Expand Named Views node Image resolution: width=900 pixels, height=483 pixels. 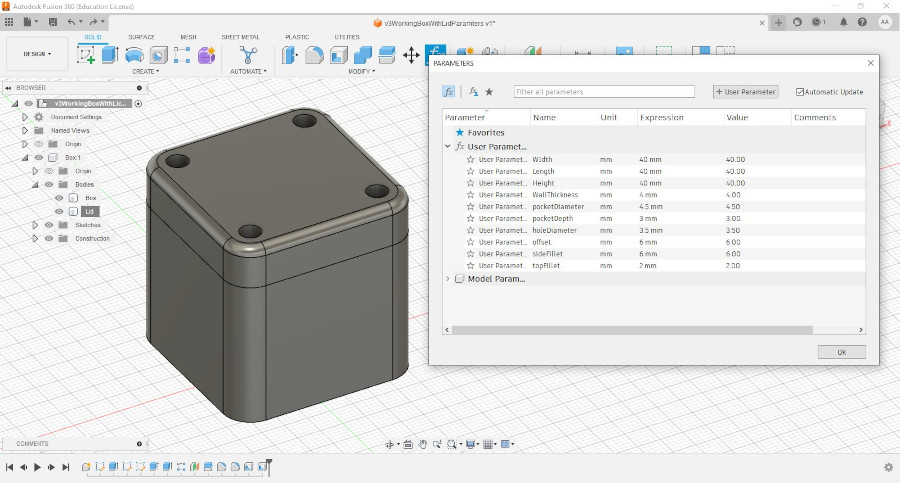[x=25, y=130]
